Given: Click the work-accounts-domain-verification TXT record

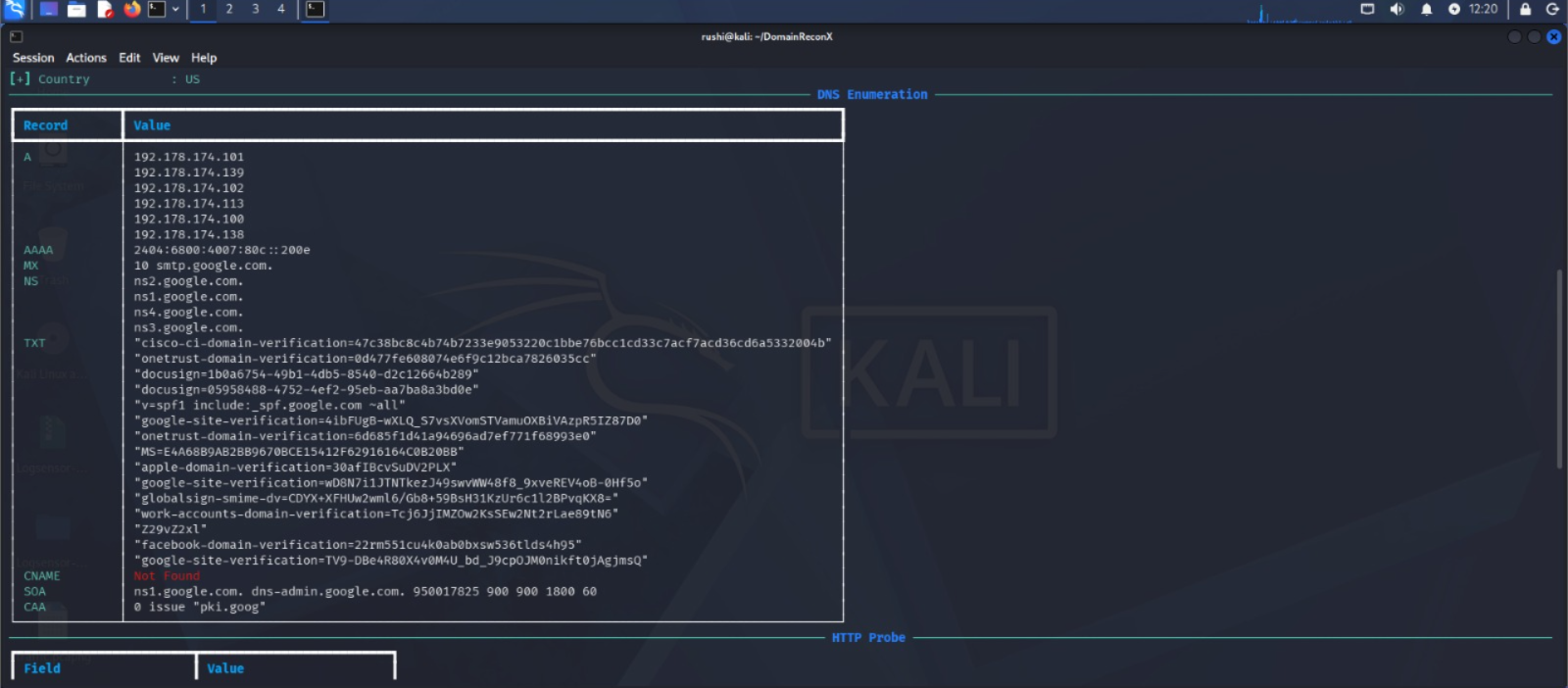Looking at the screenshot, I should [376, 515].
